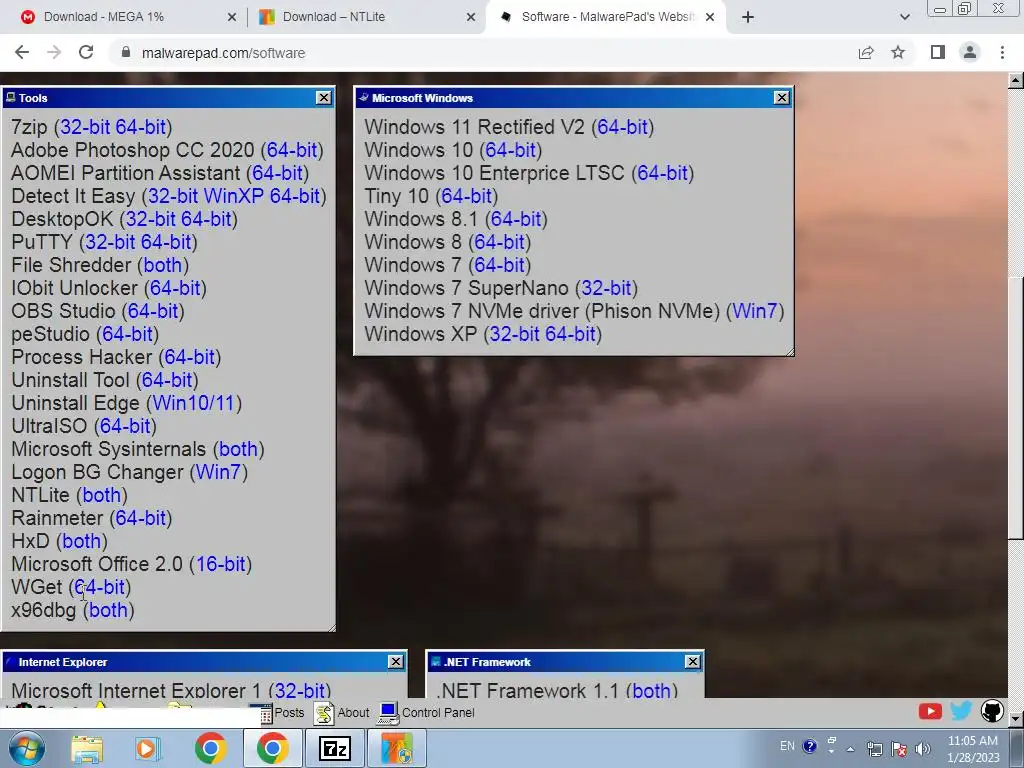The height and width of the screenshot is (768, 1024).
Task: Open the About shortcut in the site taskbar
Action: 342,713
